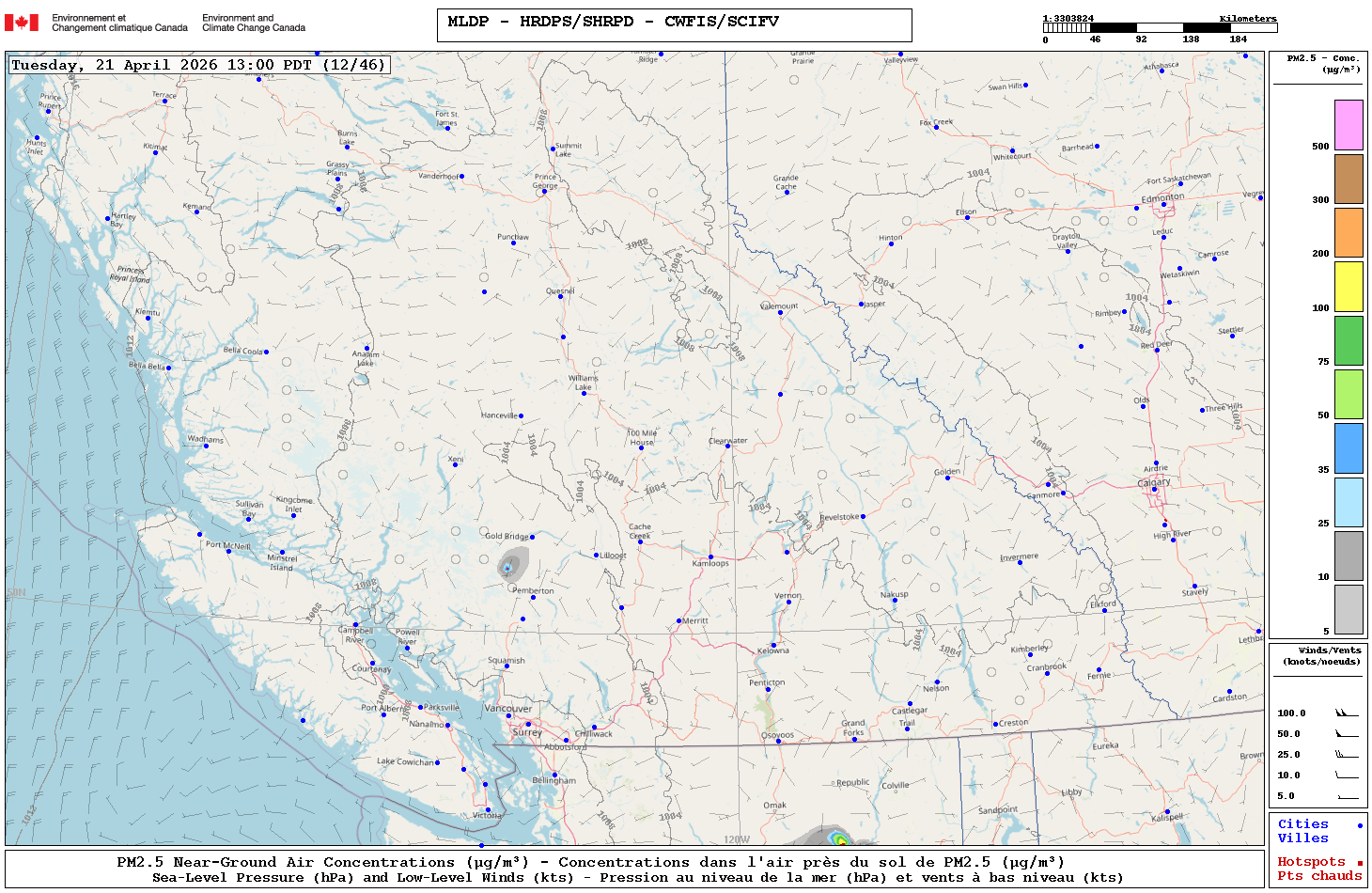Click the Canadian flag logo
The image size is (1372, 893).
point(21,23)
